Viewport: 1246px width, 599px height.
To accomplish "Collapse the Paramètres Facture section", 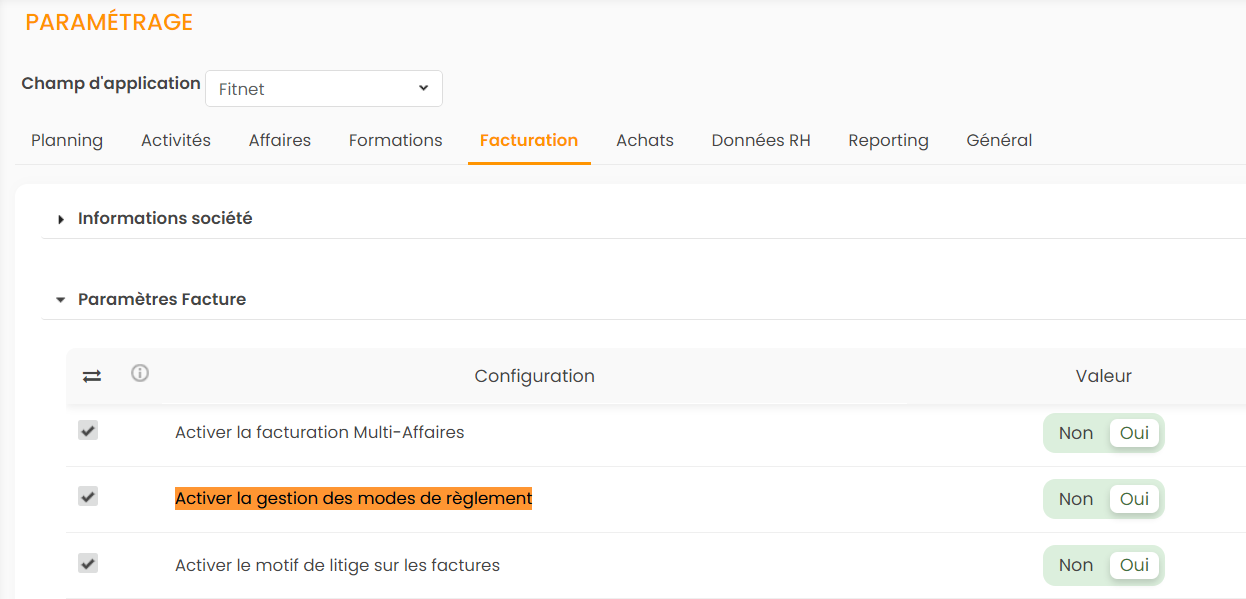I will (x=162, y=299).
